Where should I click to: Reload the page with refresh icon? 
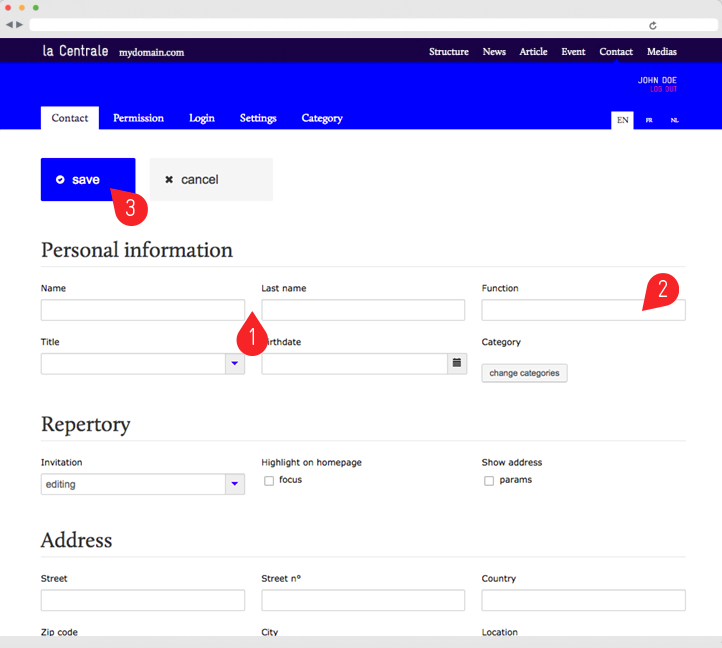click(x=652, y=25)
